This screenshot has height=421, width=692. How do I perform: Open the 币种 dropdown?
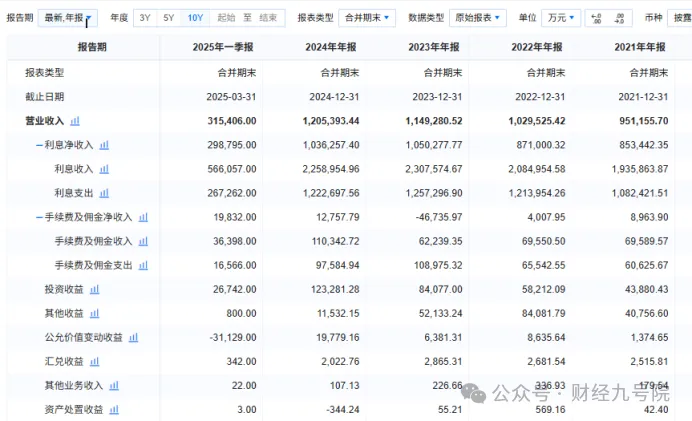[680, 18]
